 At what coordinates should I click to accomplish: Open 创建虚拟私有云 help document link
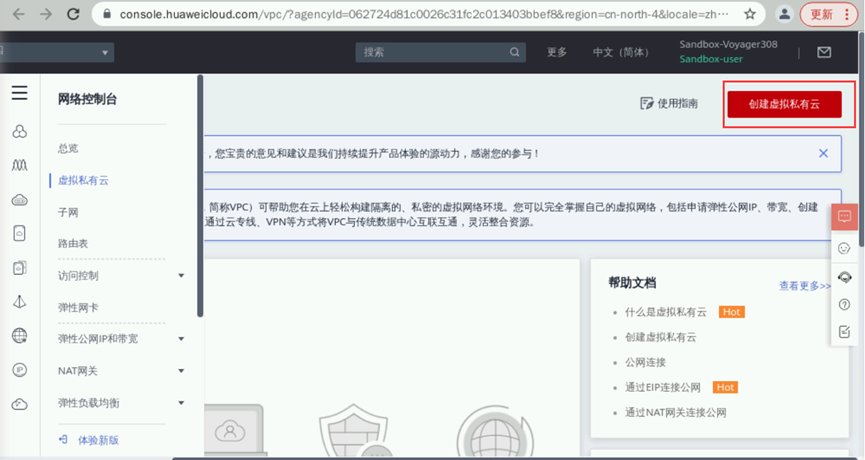click(x=660, y=337)
